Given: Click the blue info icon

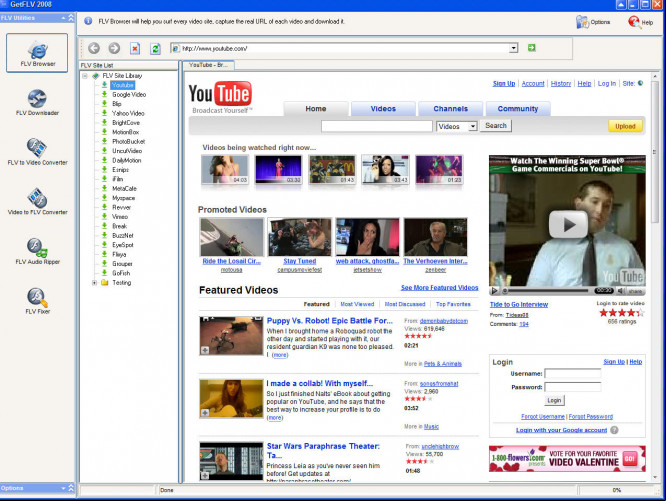Looking at the screenshot, I should pos(88,21).
